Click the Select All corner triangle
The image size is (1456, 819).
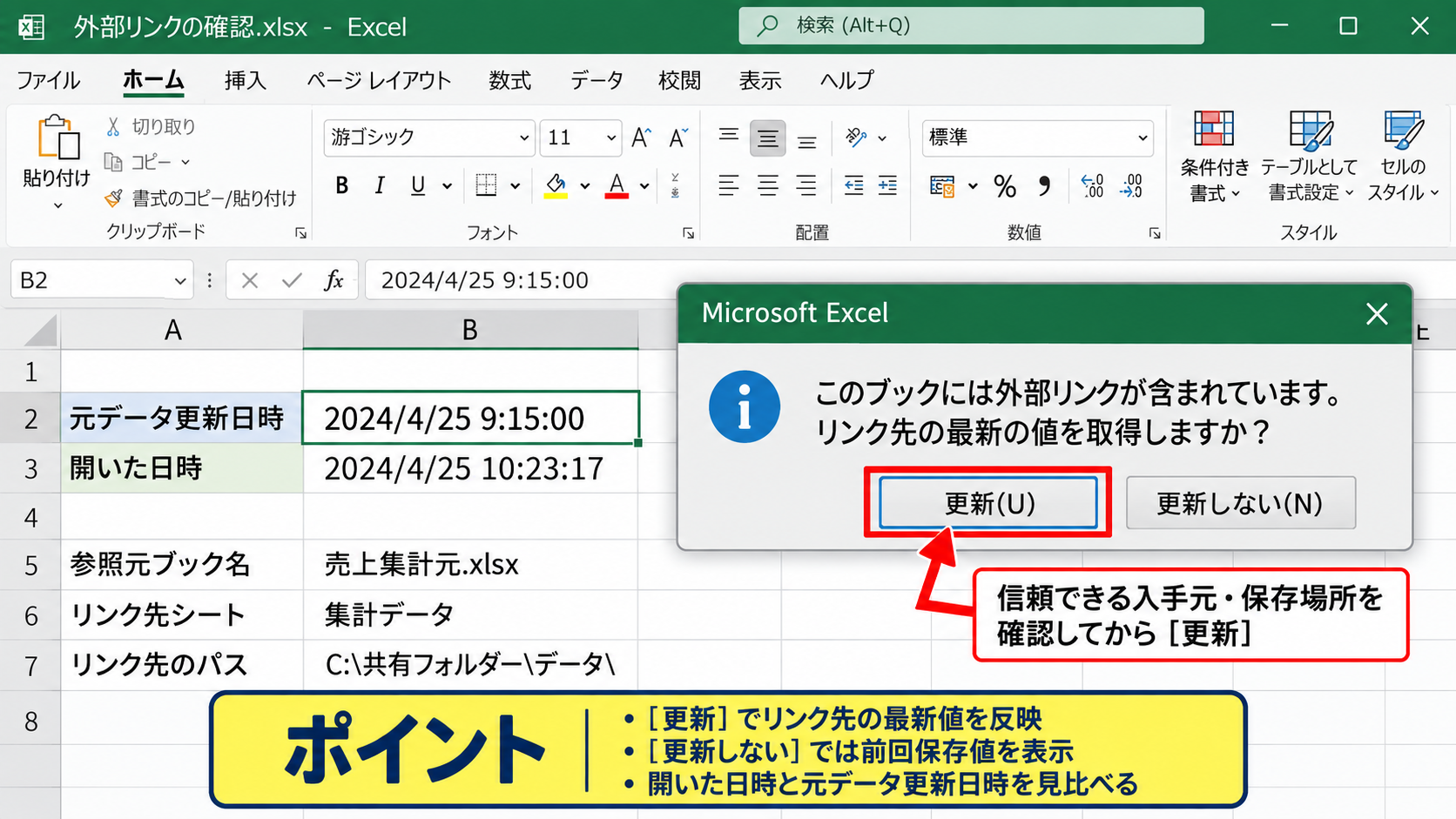(x=41, y=332)
